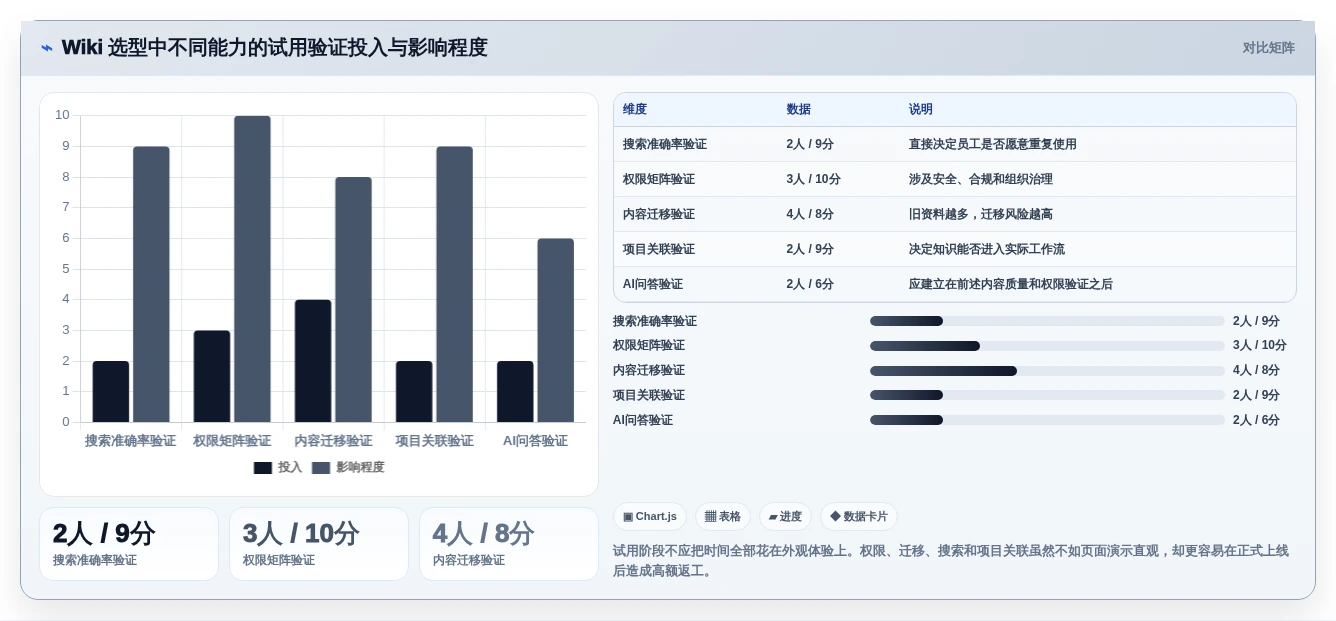This screenshot has height=621, width=1336.
Task: Click the blue lightning icon beside the title
Action: (x=47, y=48)
